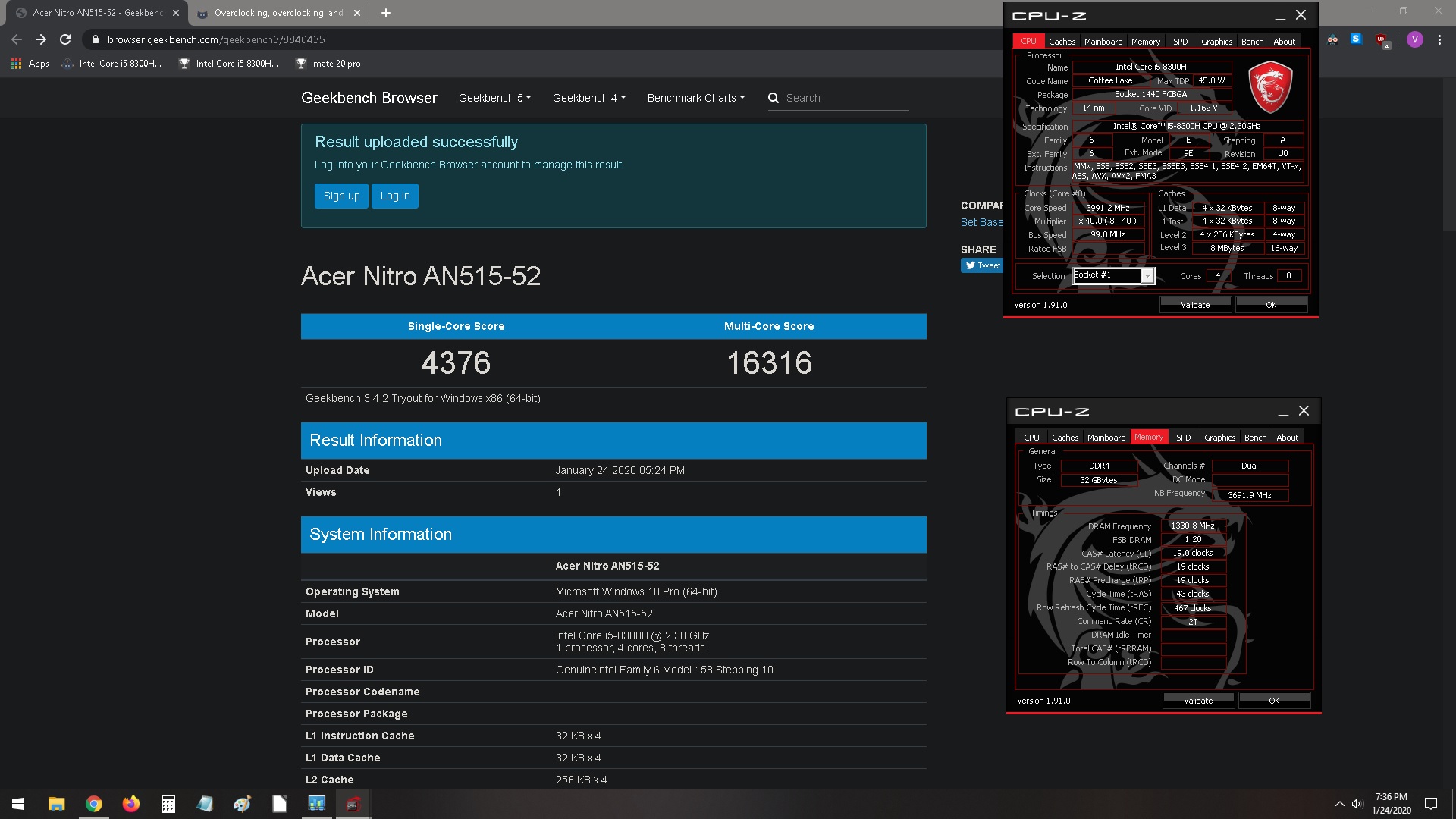Open Notepad from the taskbar

(205, 804)
